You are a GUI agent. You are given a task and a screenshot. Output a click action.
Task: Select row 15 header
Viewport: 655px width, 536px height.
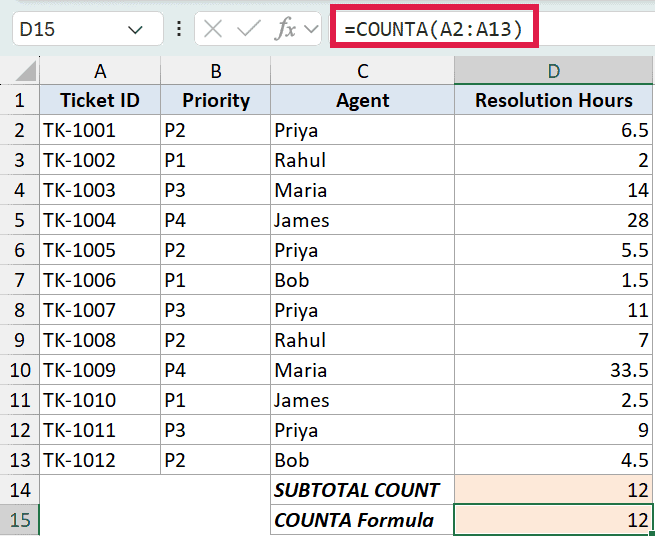point(20,520)
